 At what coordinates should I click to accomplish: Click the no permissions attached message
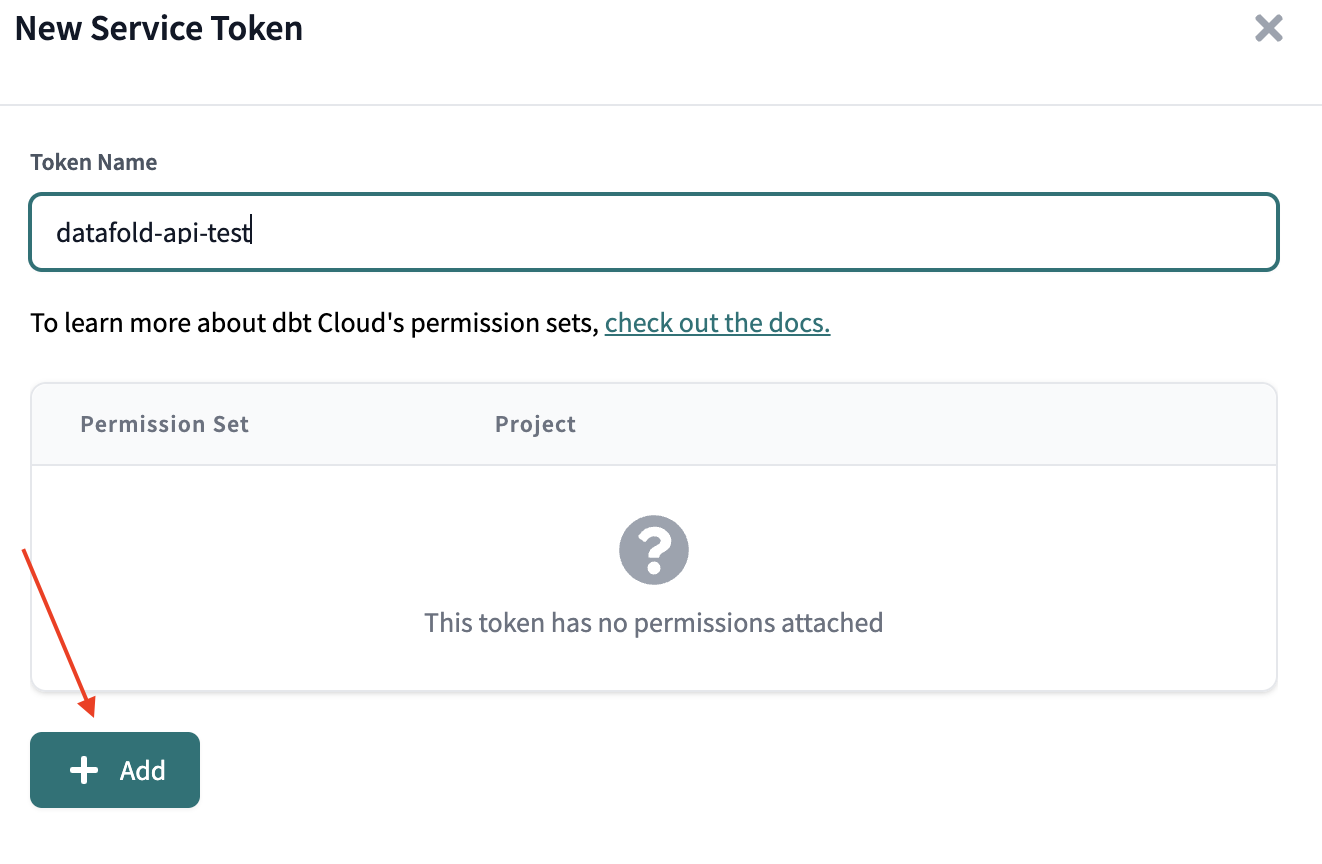(654, 623)
